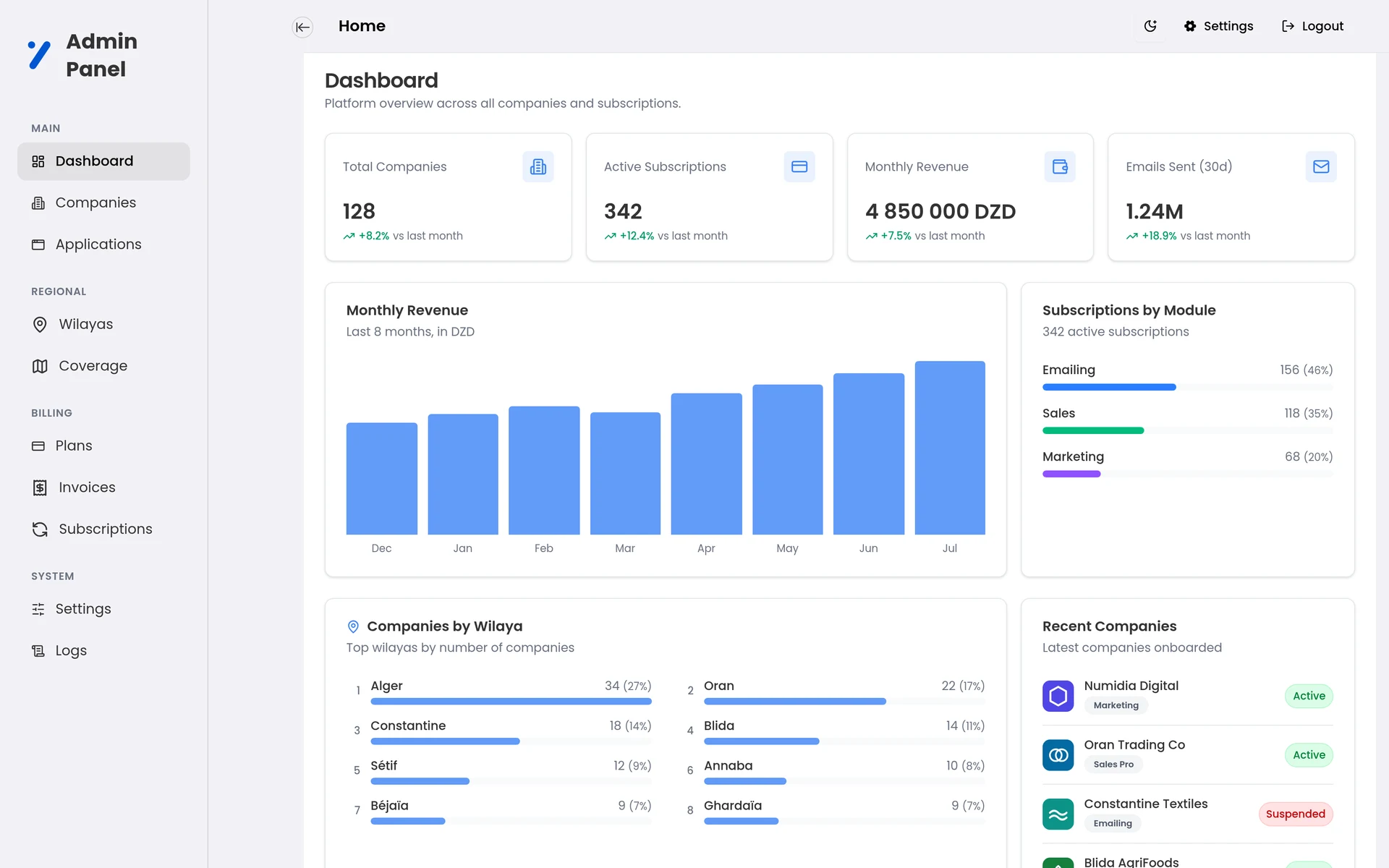Click the Invoices receipt icon
The image size is (1389, 868).
click(x=40, y=488)
